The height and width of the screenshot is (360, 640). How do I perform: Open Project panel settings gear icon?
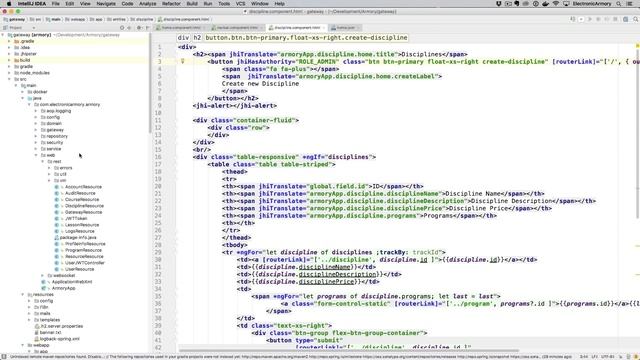(139, 28)
